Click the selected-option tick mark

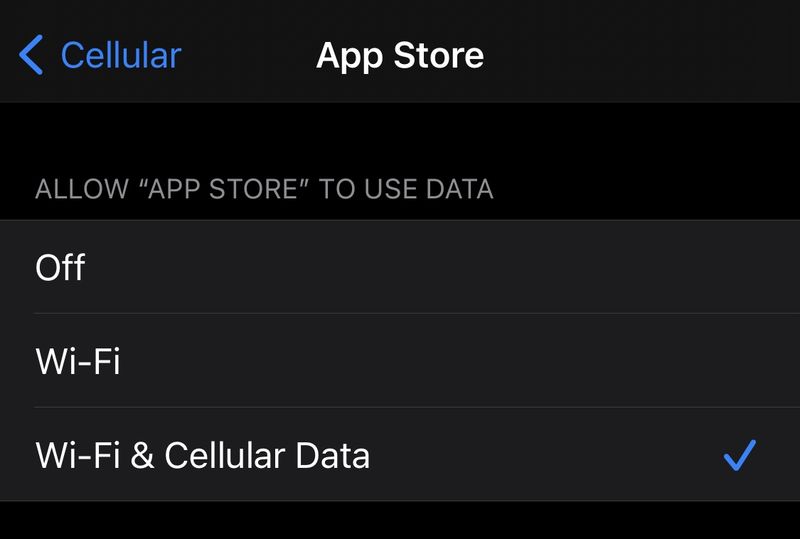(x=739, y=455)
